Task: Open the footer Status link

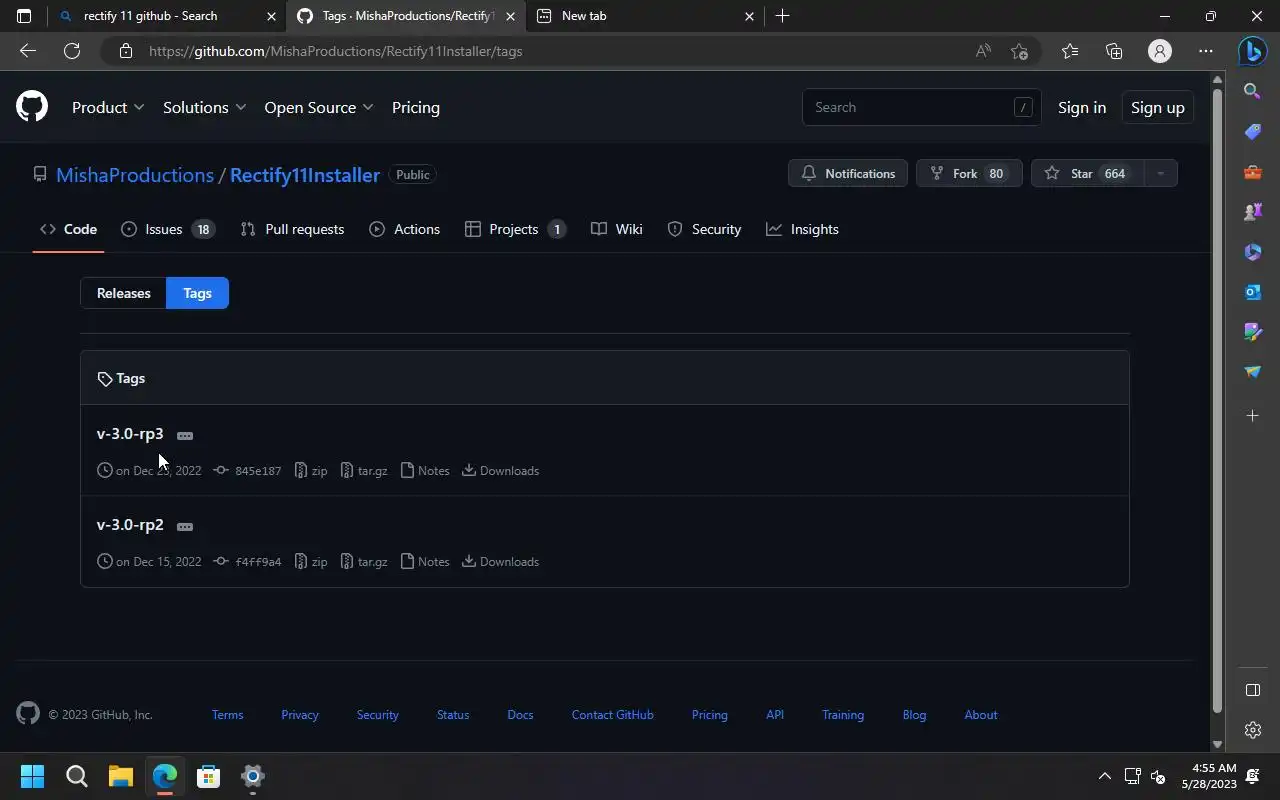Action: click(453, 714)
